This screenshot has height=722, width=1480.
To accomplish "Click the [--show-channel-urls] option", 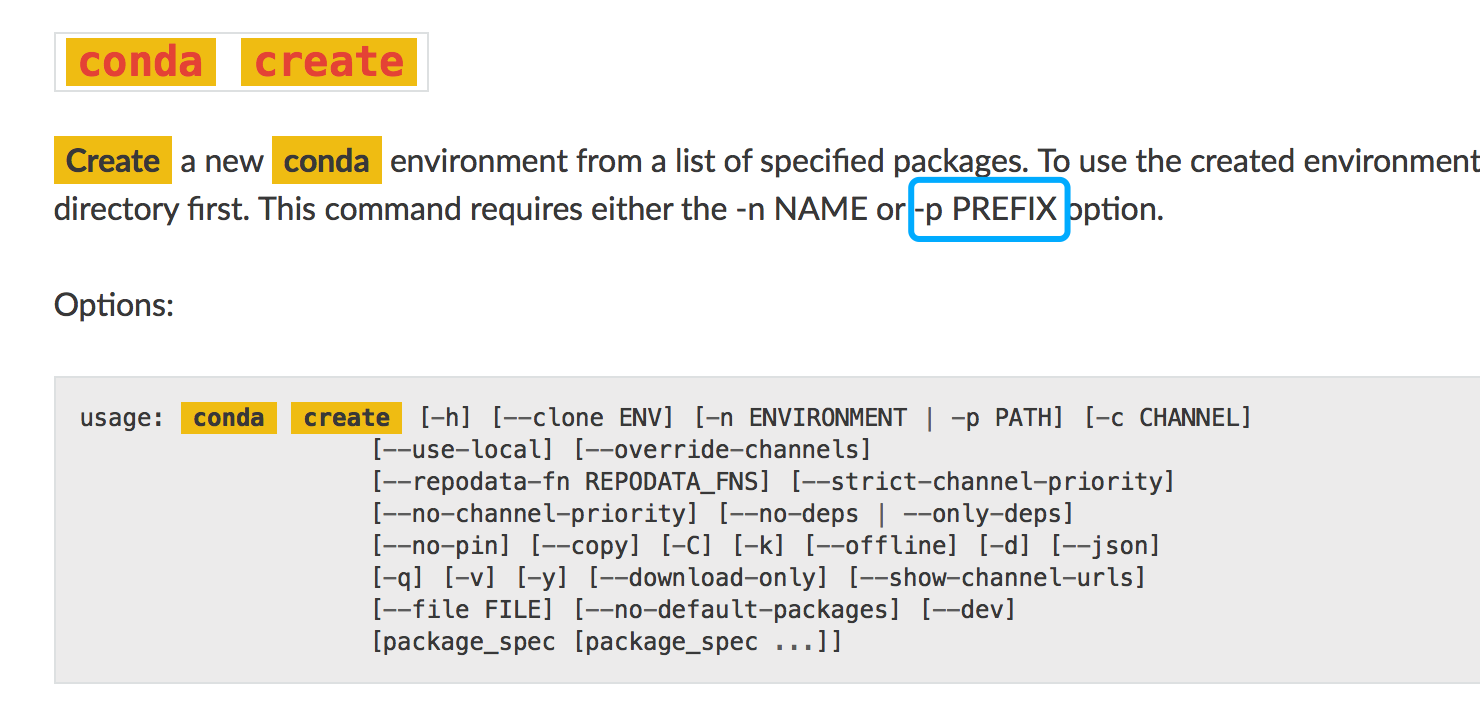I will tap(997, 577).
